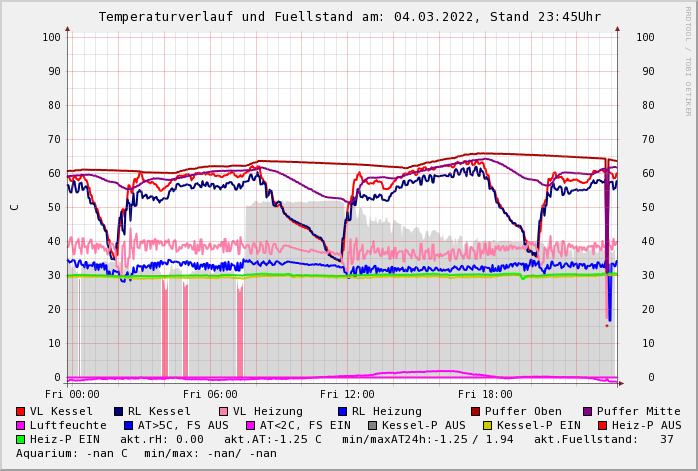The image size is (698, 471).
Task: Click the green Heiz-P EIN swatch
Action: (x=21, y=439)
